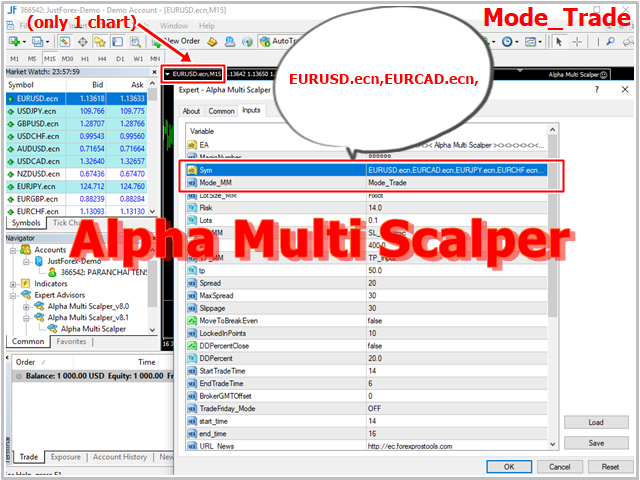Switch to the Common tab in Expert dialog
The height and width of the screenshot is (480, 640).
pos(221,111)
